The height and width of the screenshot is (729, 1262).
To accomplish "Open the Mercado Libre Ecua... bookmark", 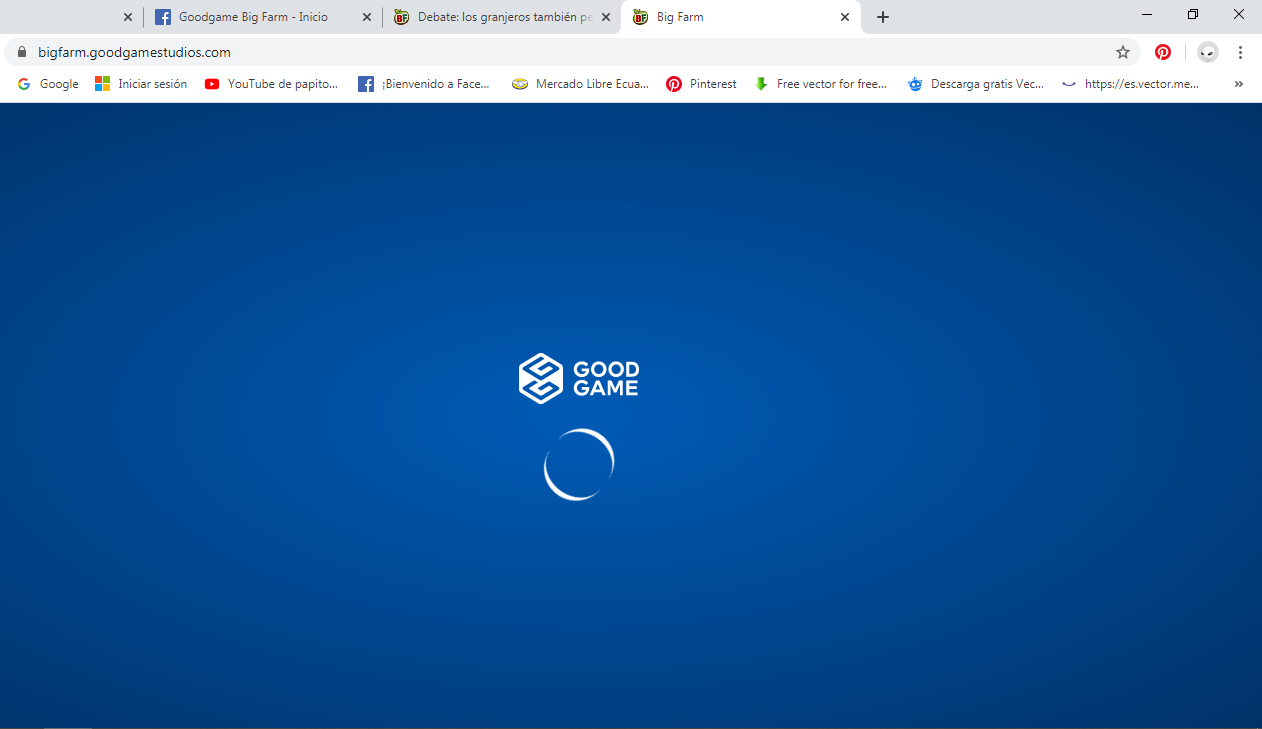I will pyautogui.click(x=580, y=84).
